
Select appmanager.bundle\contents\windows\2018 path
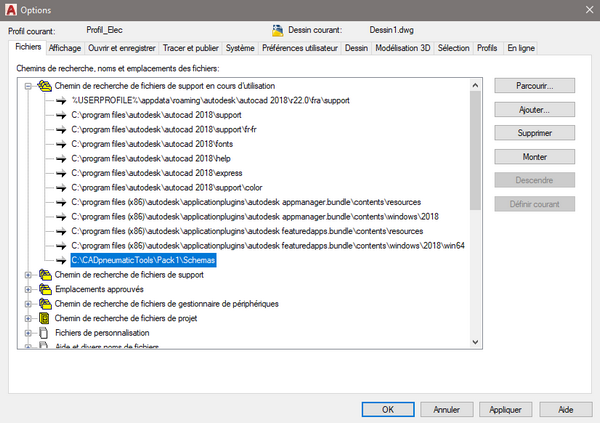(255, 217)
